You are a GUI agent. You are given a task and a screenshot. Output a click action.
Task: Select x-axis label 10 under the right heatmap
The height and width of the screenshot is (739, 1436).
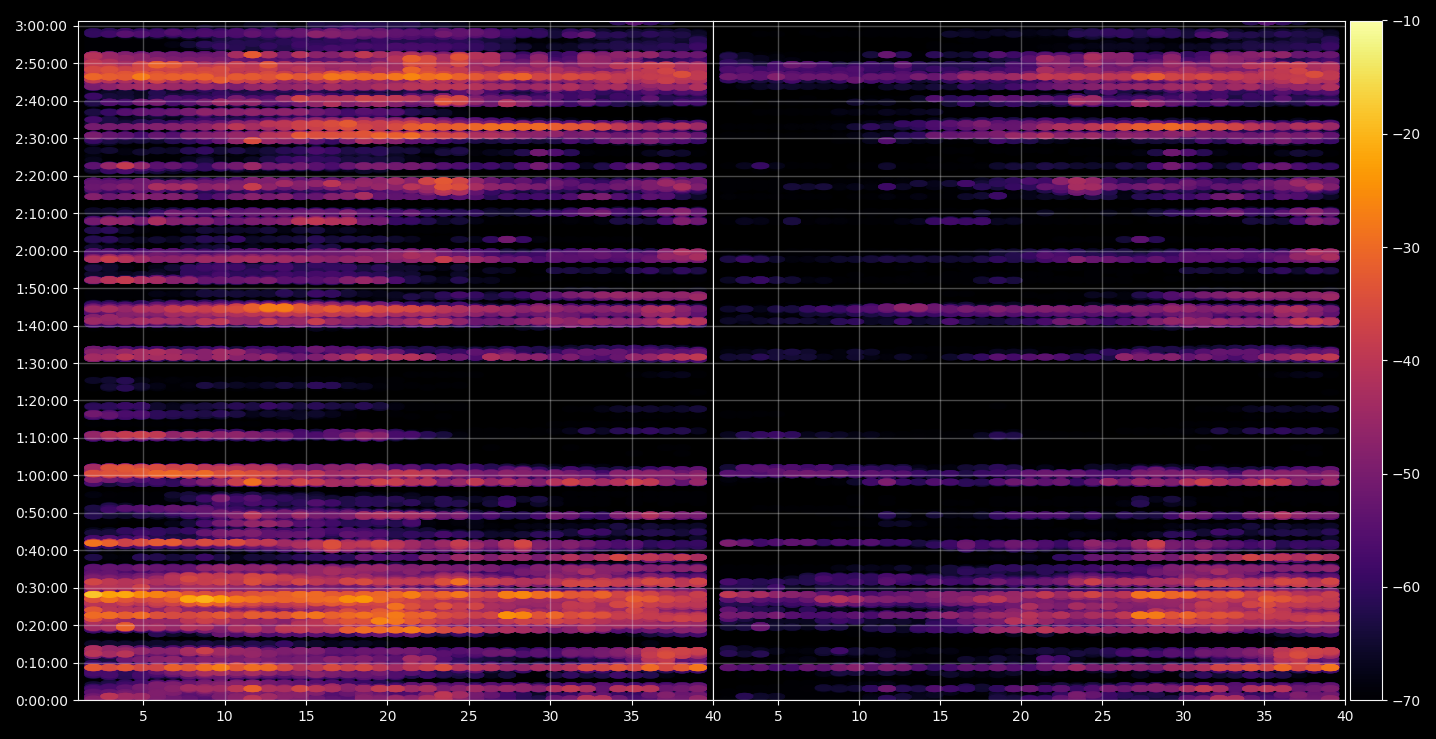(x=858, y=717)
